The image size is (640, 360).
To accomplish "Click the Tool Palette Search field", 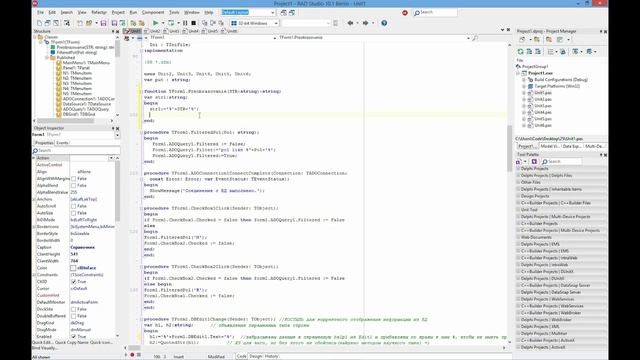I will 561,162.
